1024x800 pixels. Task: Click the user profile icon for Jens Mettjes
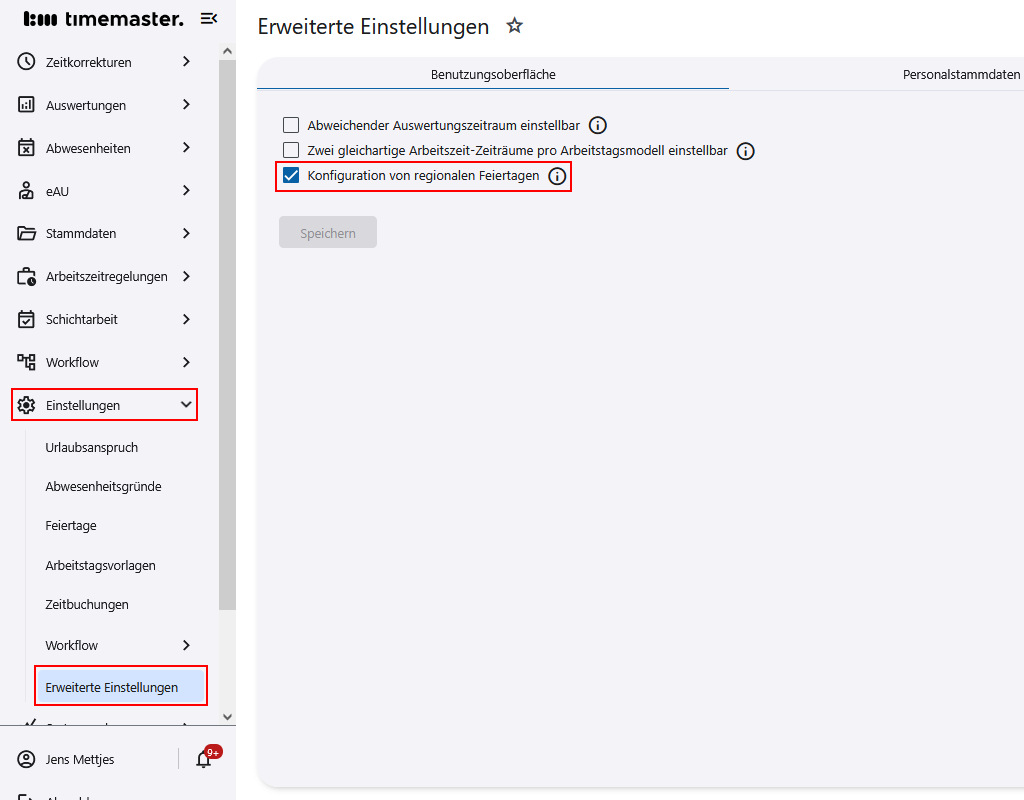(x=27, y=759)
